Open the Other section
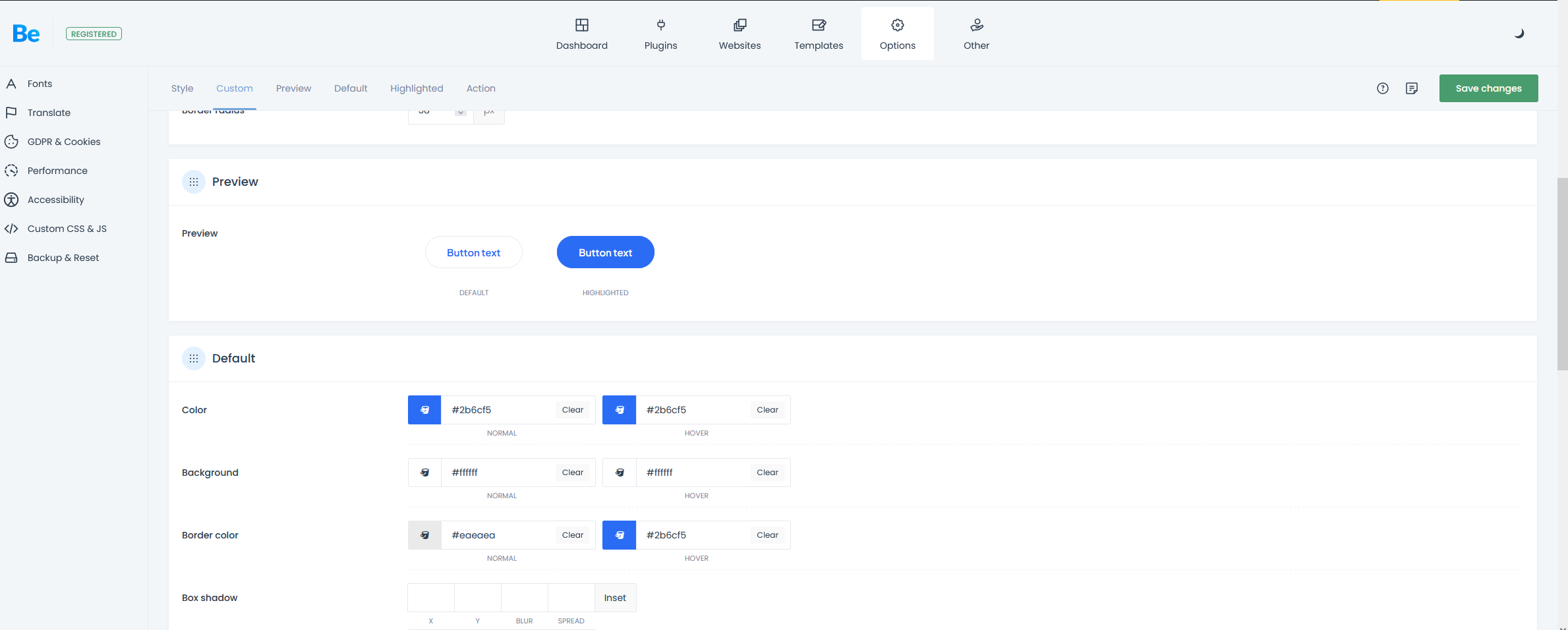Screen dimensions: 1568x630 coord(976,34)
